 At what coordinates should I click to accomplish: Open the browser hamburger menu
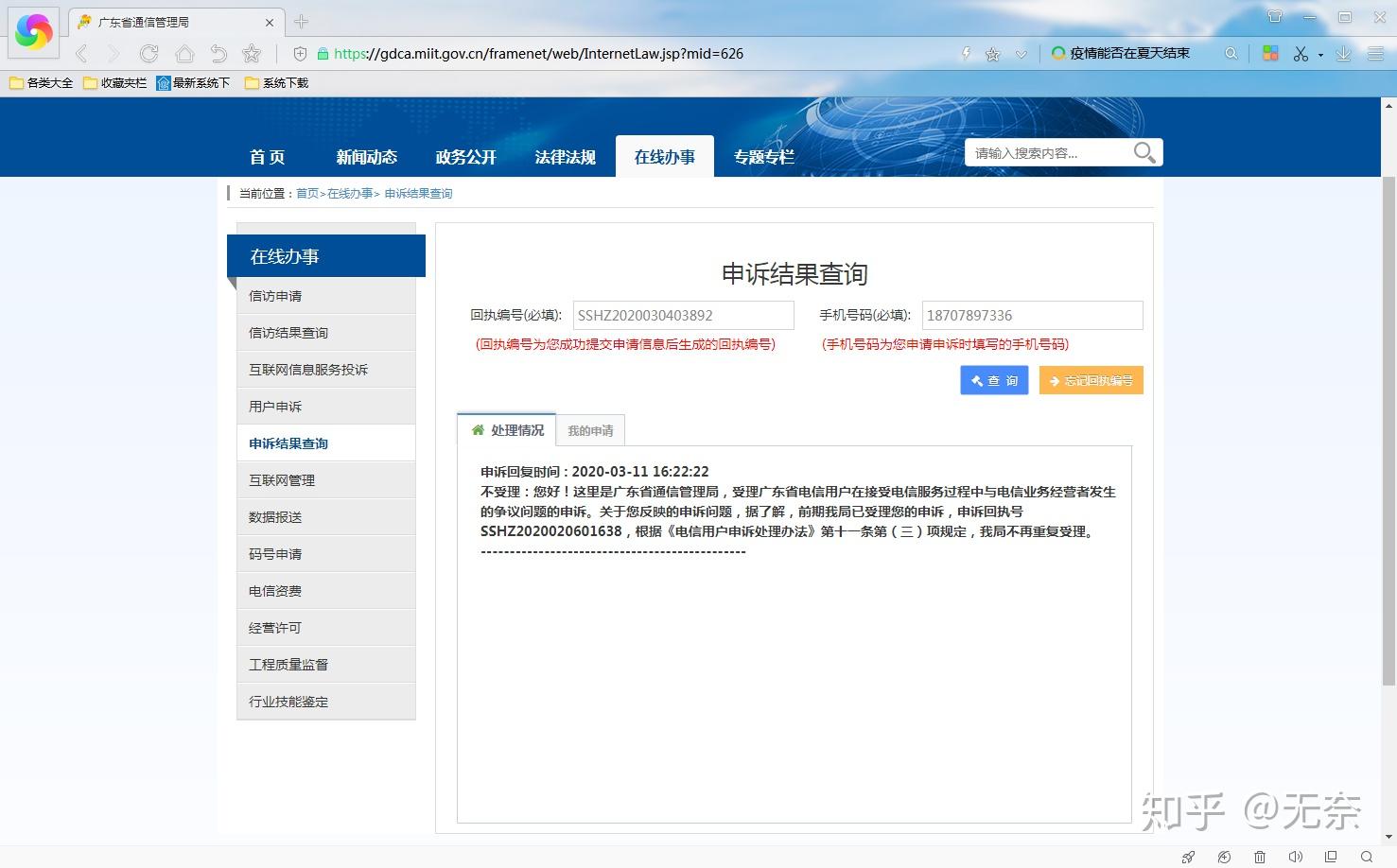click(x=1375, y=54)
